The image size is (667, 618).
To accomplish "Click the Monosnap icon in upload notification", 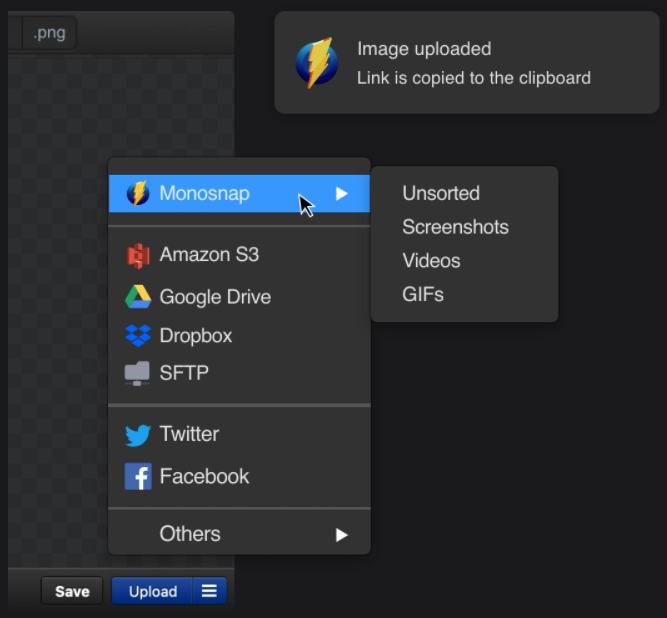I will (x=317, y=63).
